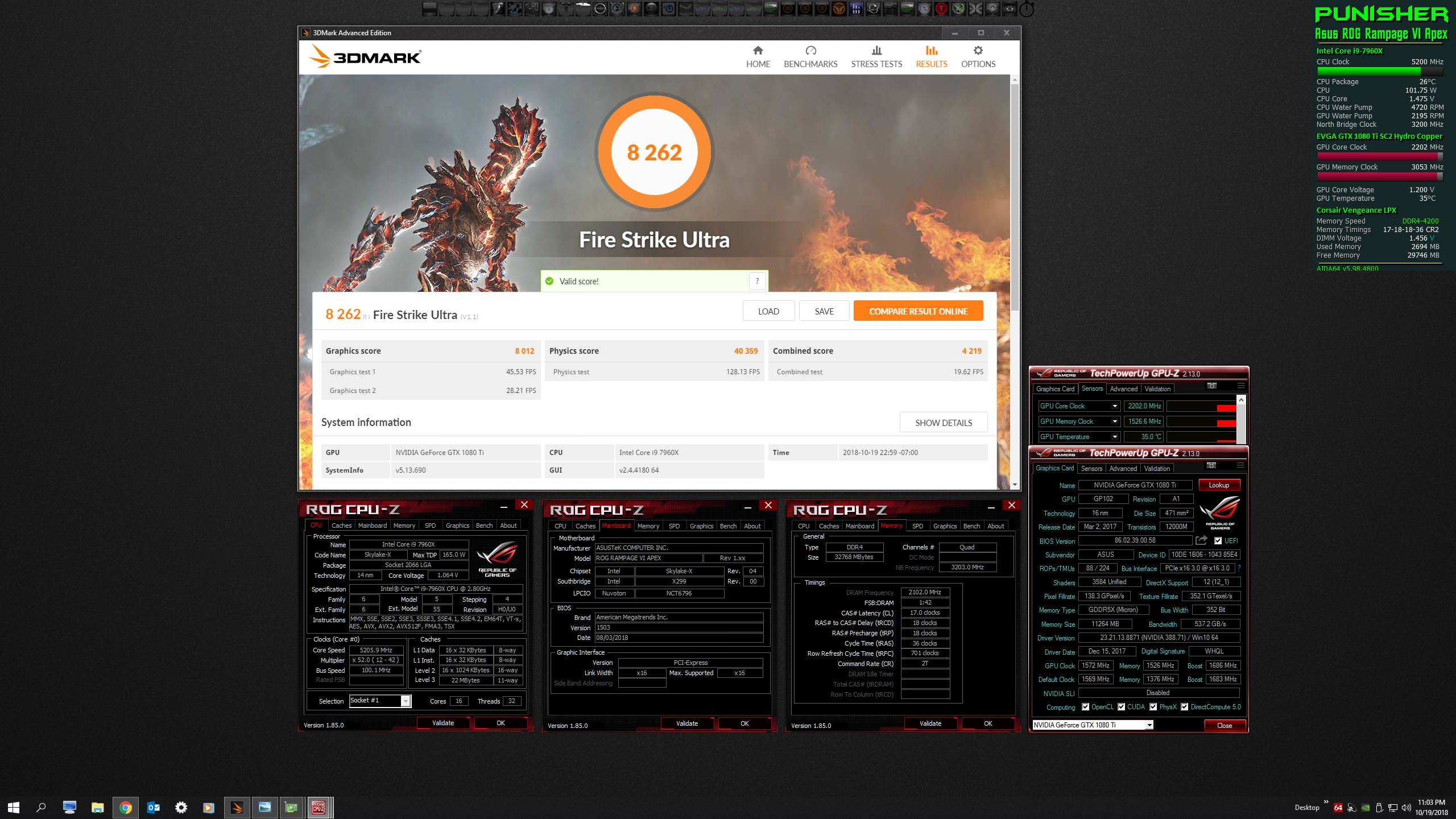Click Desktop toolbar label in taskbar
The height and width of the screenshot is (819, 1456).
click(1306, 807)
